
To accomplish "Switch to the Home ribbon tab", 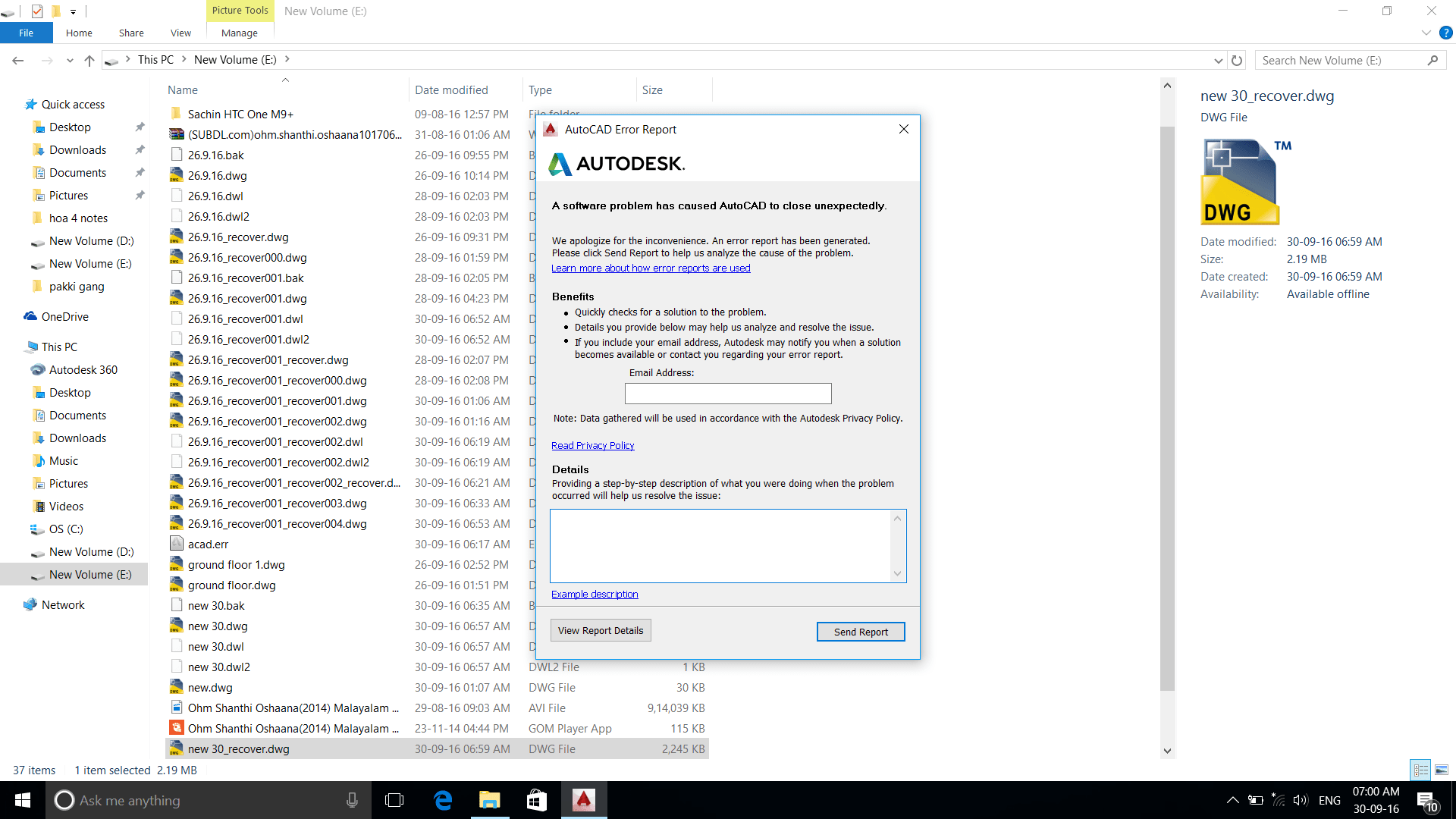I will [x=79, y=33].
